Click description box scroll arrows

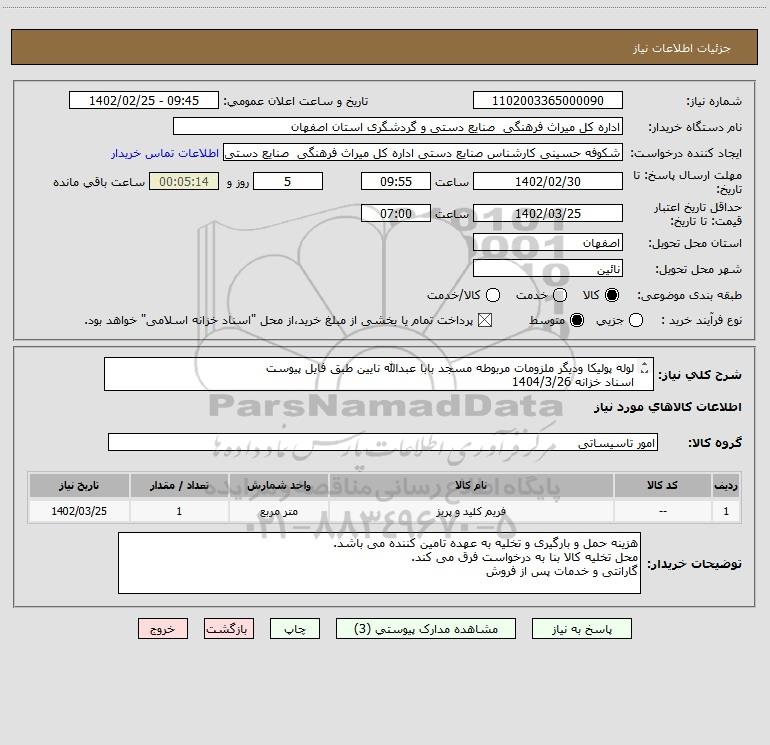645,367
